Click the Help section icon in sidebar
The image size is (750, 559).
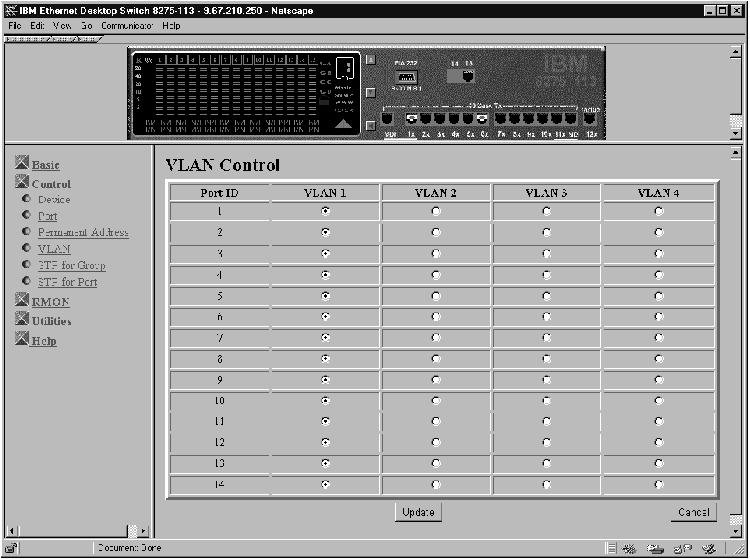click(23, 340)
